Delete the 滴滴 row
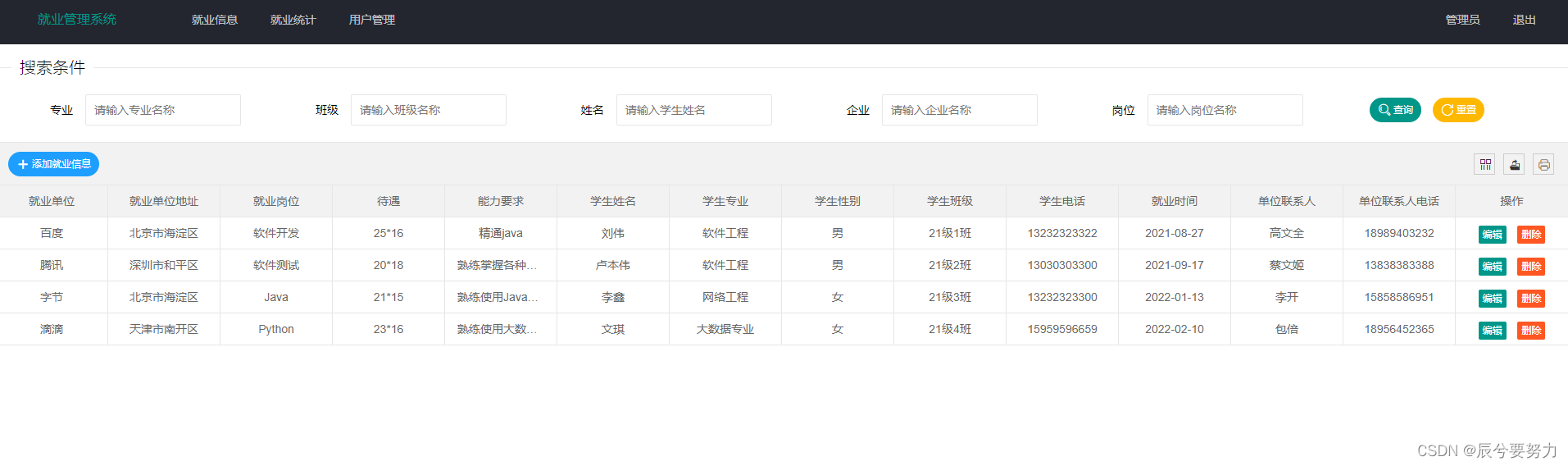 (1531, 330)
